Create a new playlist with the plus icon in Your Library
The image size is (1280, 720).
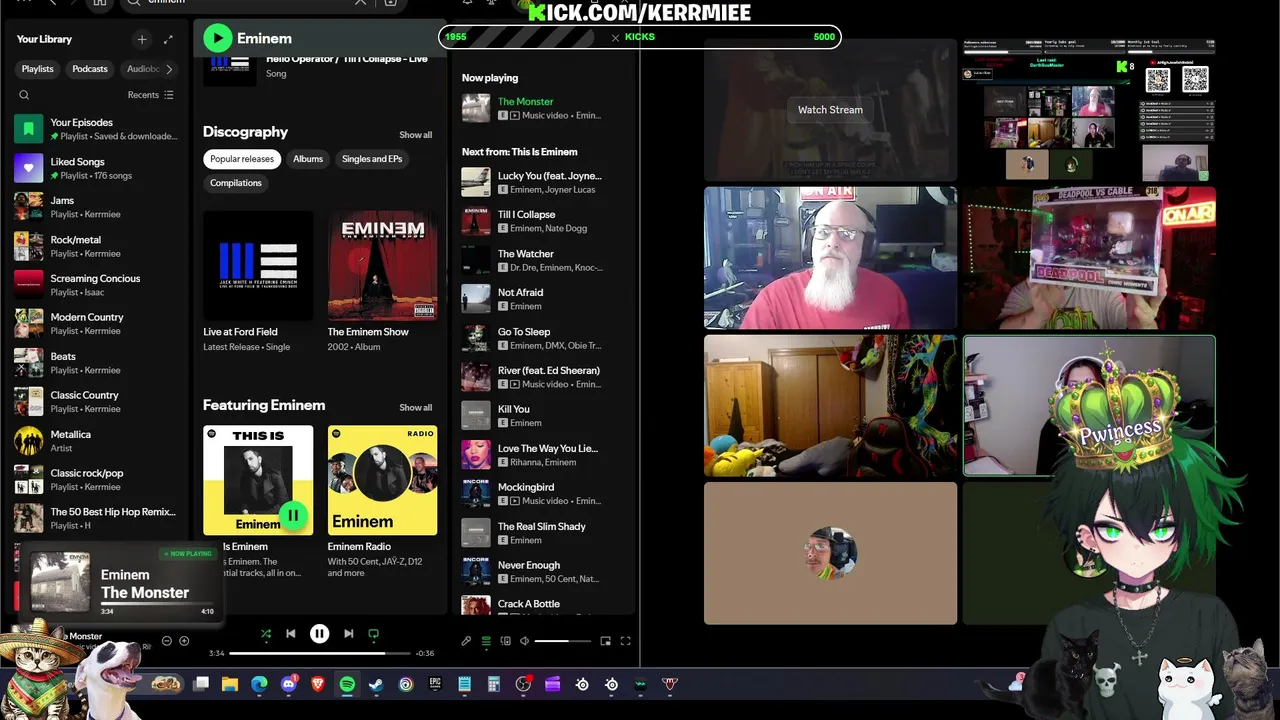click(x=142, y=39)
